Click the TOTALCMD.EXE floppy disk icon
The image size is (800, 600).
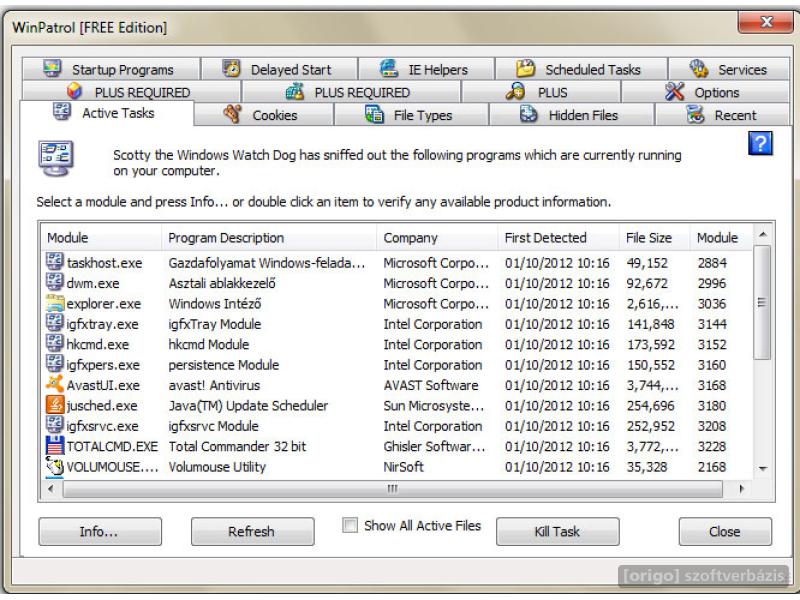(55, 445)
